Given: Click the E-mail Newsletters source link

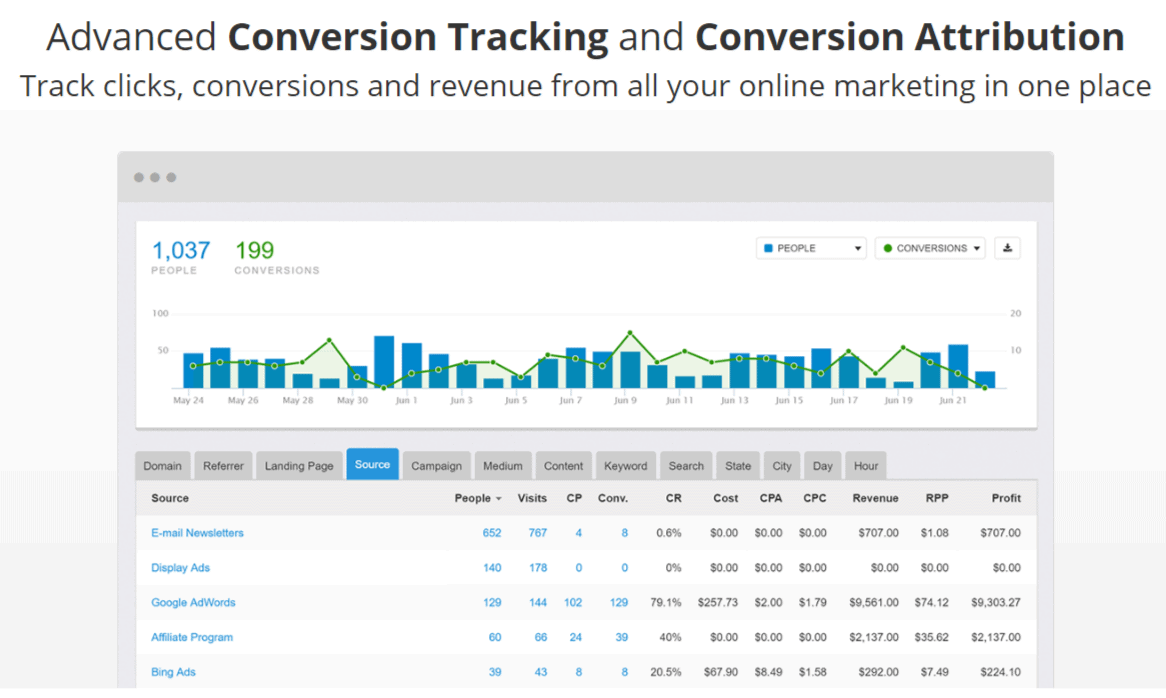Looking at the screenshot, I should pos(197,533).
